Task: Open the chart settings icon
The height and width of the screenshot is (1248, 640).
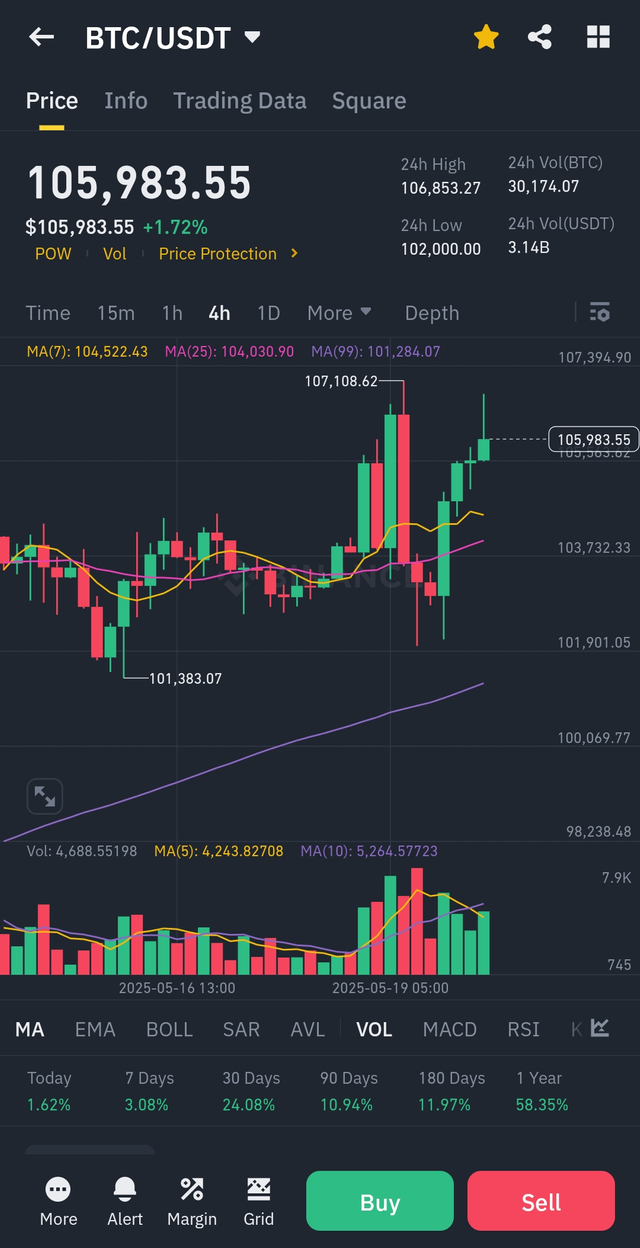Action: click(600, 313)
